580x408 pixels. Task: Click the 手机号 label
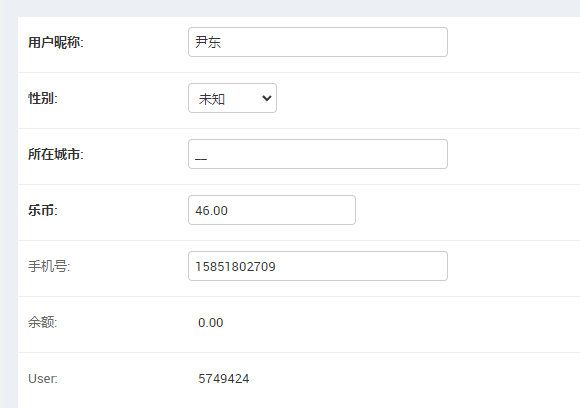tap(49, 266)
